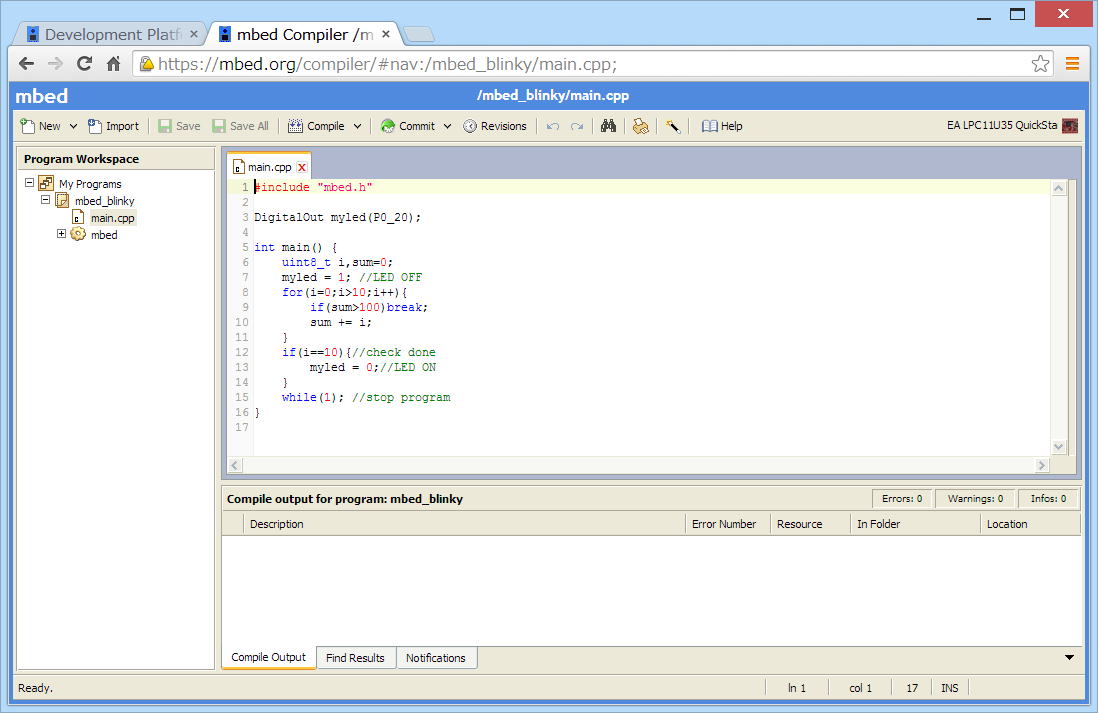Click browser Back button
The image size is (1098, 713).
[27, 64]
